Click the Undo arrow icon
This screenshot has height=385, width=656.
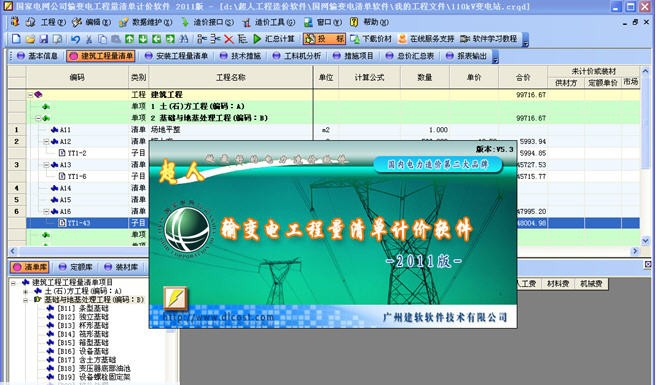[x=76, y=39]
